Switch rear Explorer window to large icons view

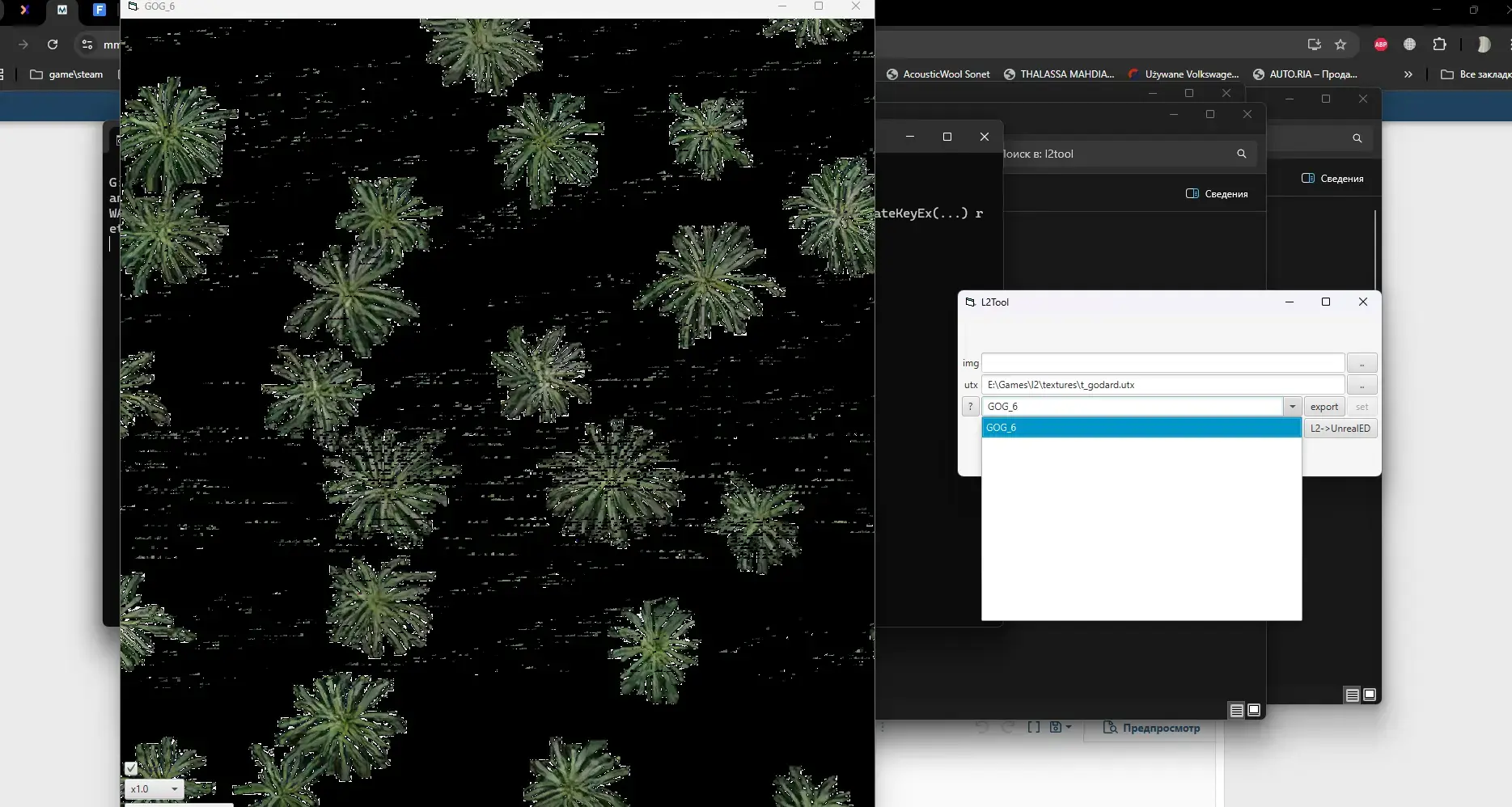1370,695
